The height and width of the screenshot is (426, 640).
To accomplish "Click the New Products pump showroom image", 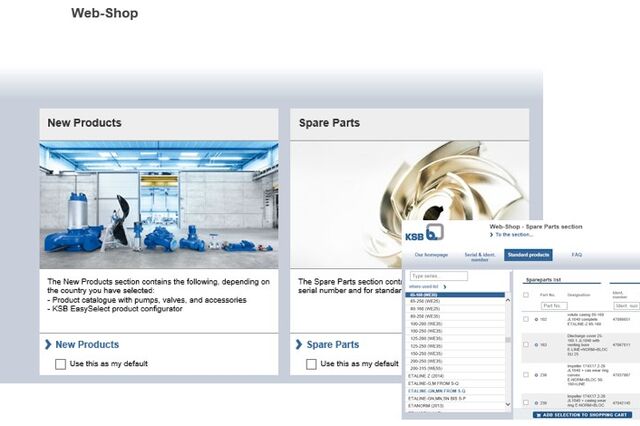I will point(159,204).
